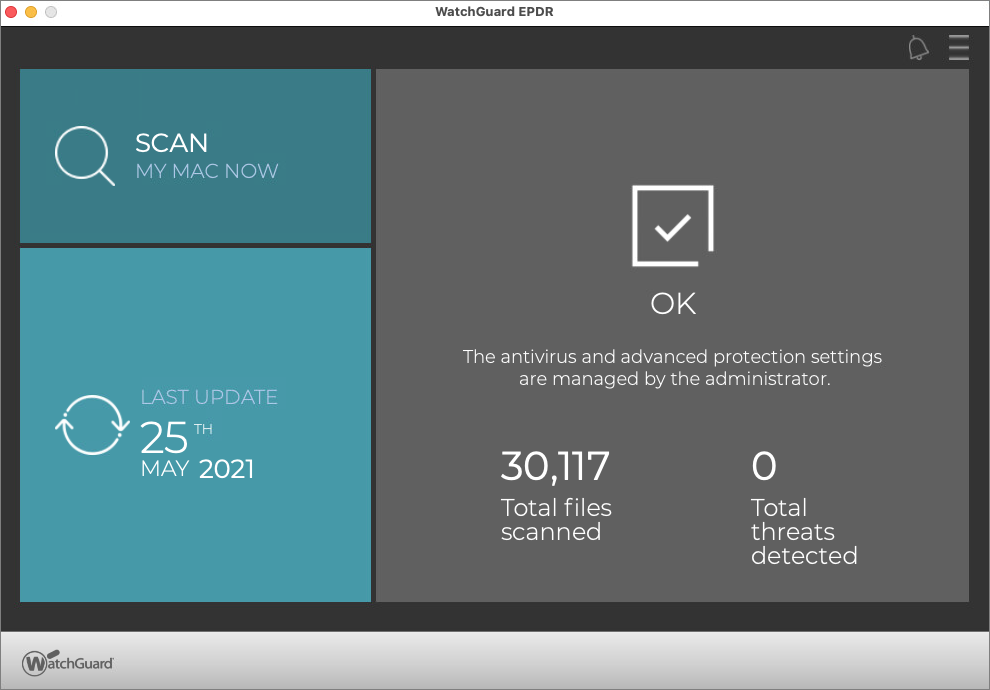
Task: Click the total threats detected counter
Action: pyautogui.click(x=764, y=466)
